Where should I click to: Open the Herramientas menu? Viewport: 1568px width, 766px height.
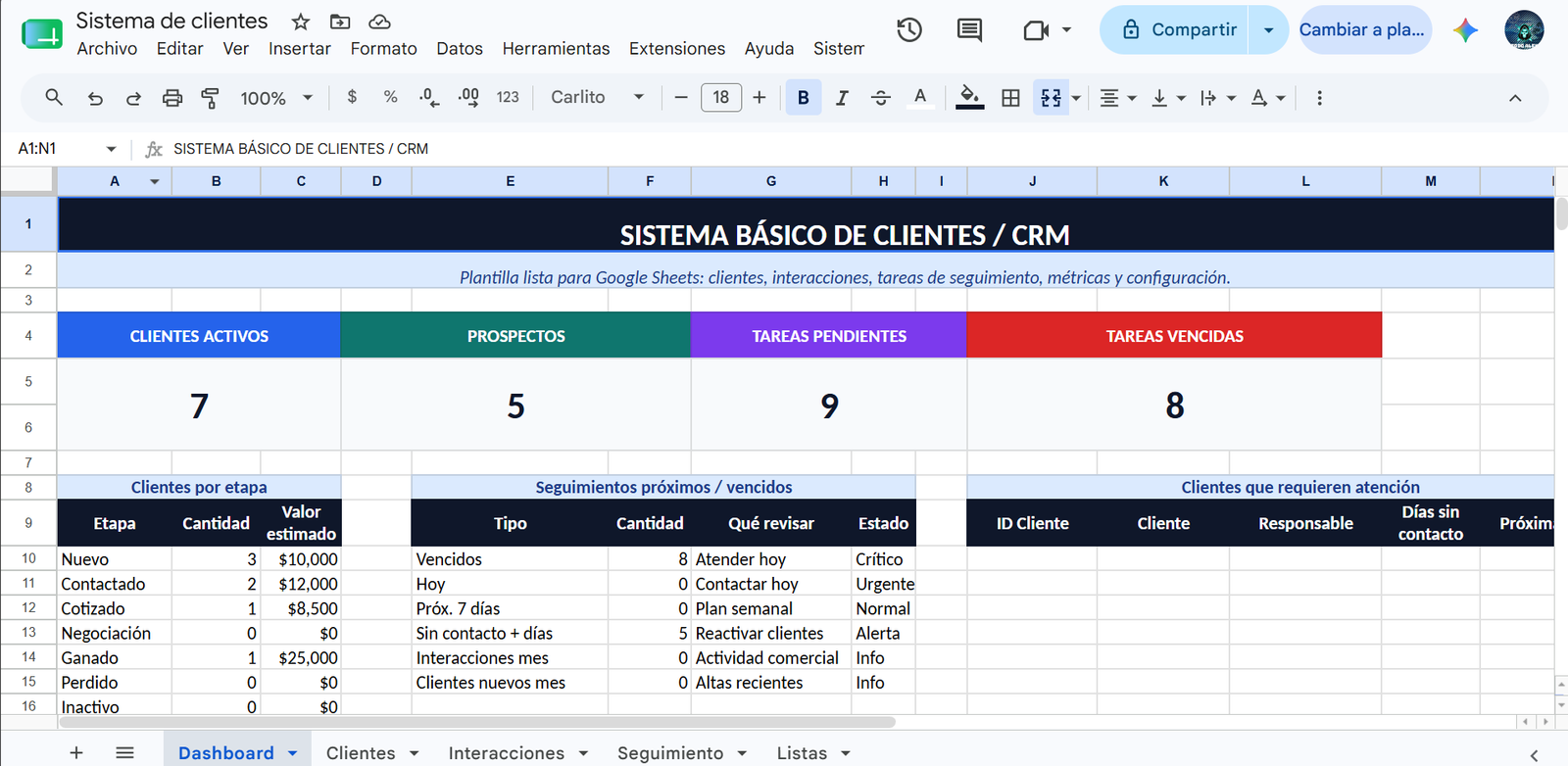[556, 48]
